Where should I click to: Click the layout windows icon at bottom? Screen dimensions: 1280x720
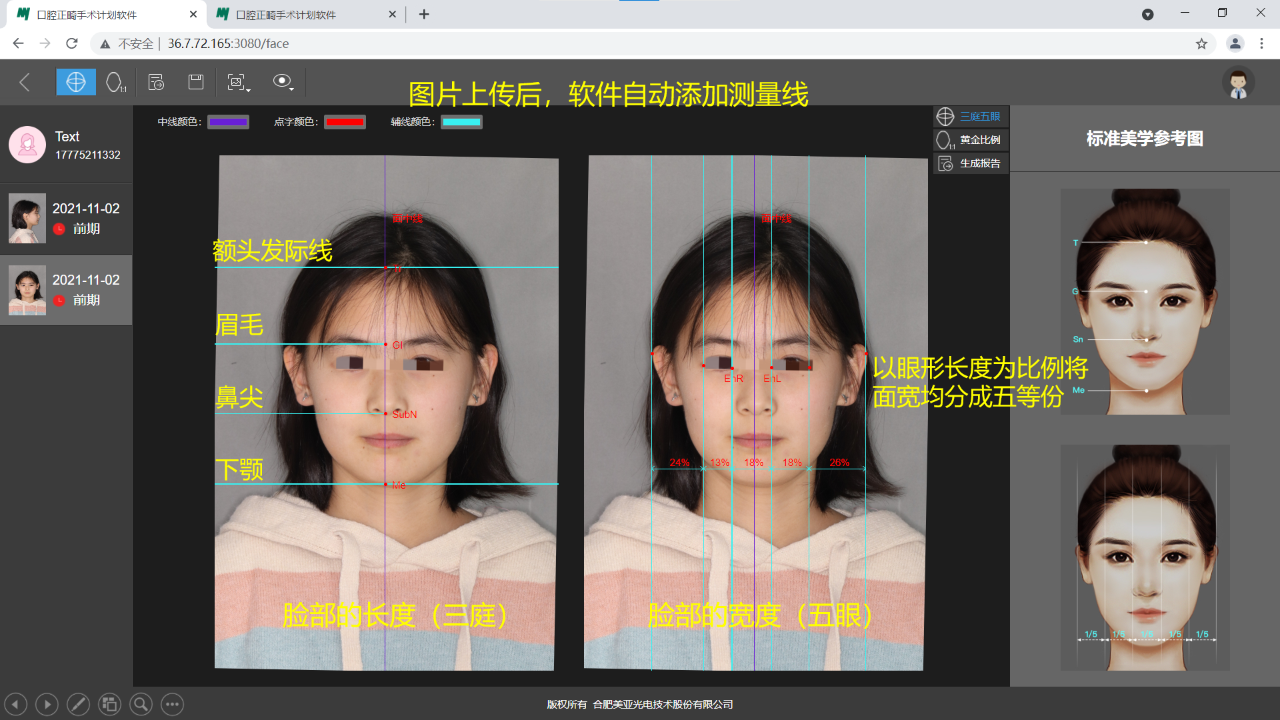point(110,704)
